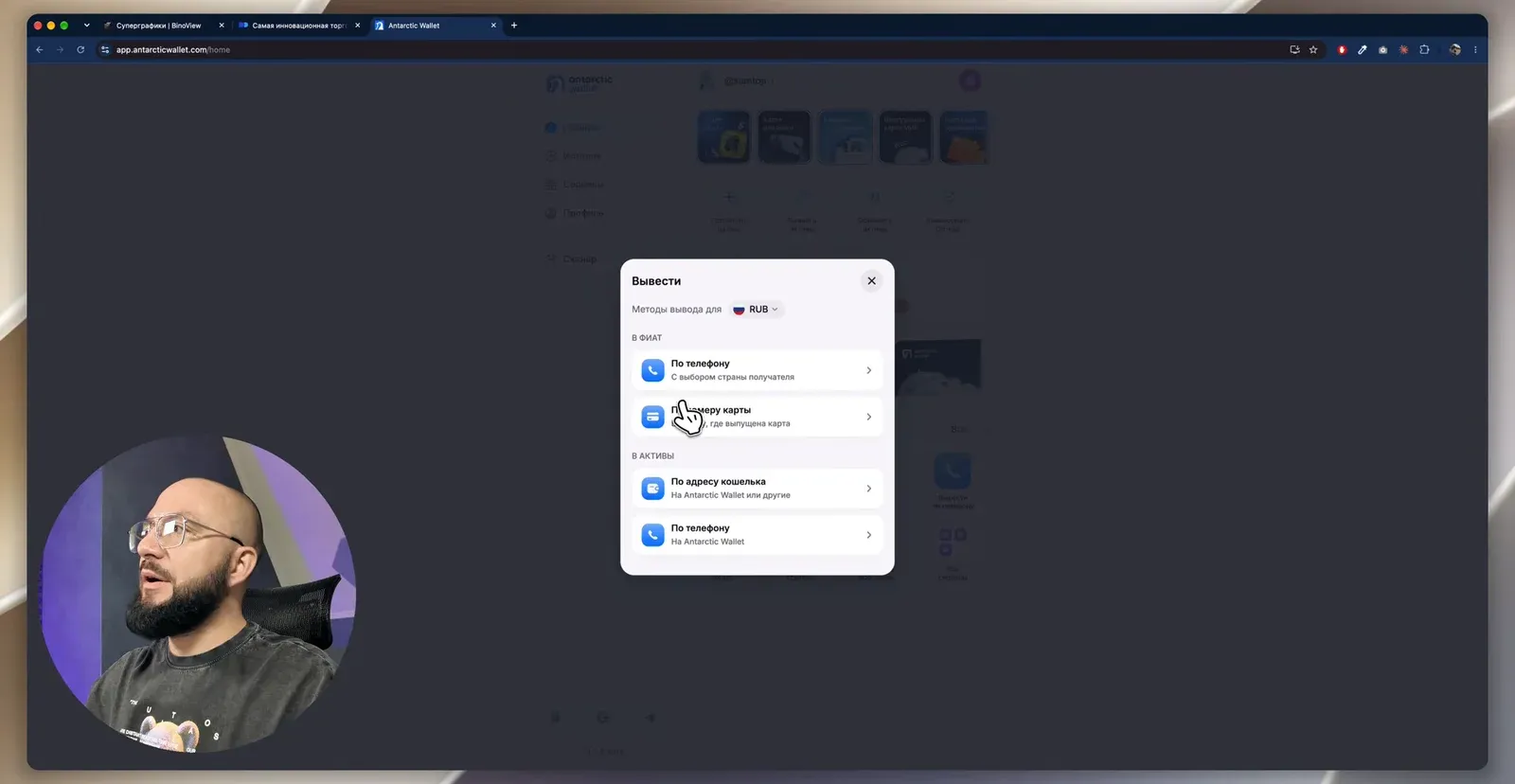1515x784 pixels.
Task: Open the browser three-dot menu
Action: coord(1475,50)
